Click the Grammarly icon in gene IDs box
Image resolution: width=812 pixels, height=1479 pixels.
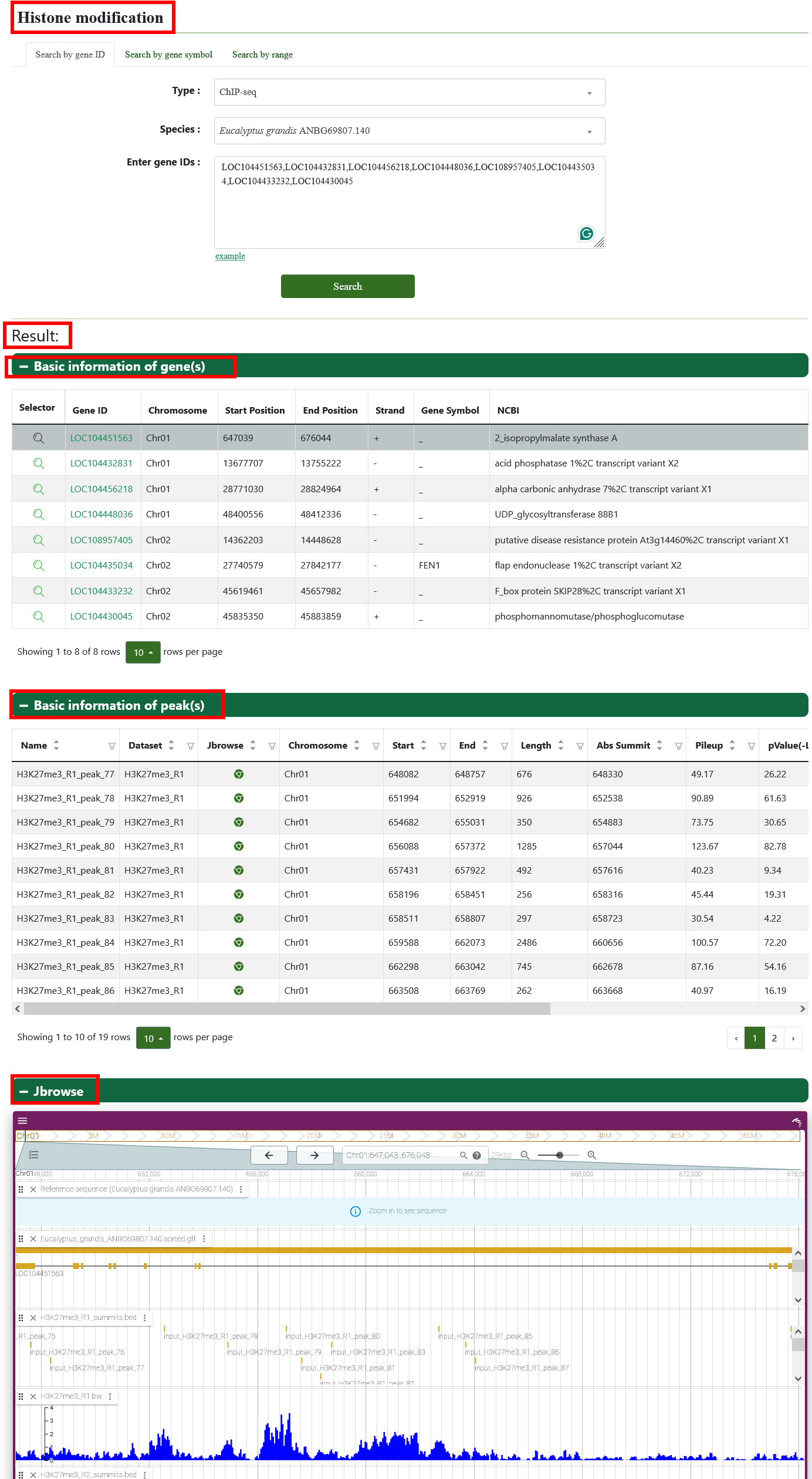click(586, 234)
